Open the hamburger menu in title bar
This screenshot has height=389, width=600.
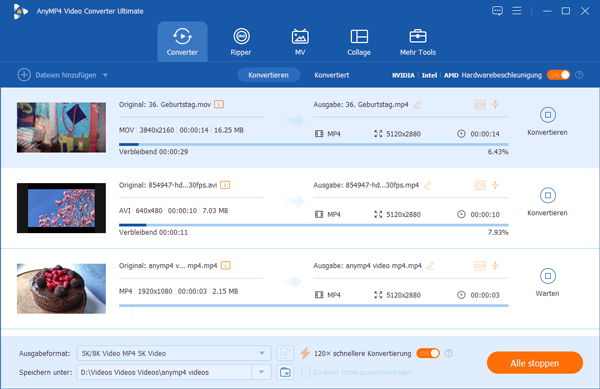coord(517,11)
